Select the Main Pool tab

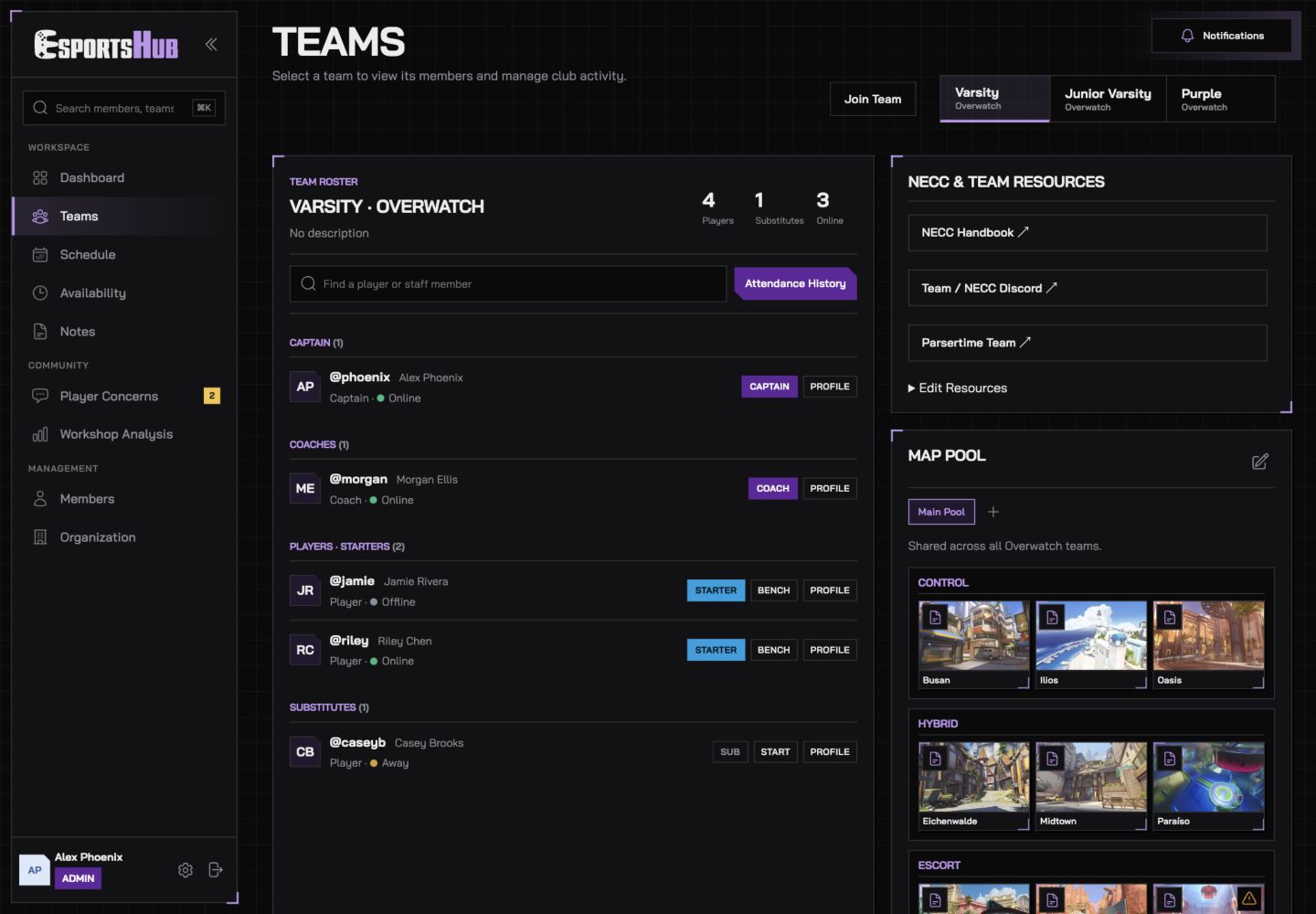tap(941, 512)
